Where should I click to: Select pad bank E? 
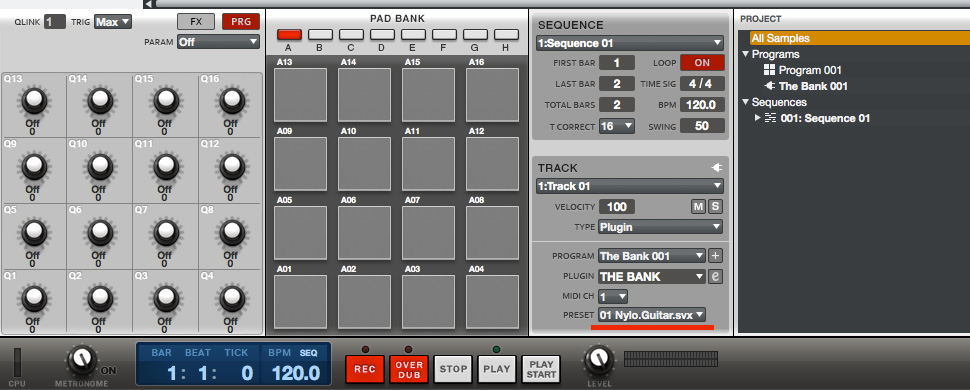(413, 35)
